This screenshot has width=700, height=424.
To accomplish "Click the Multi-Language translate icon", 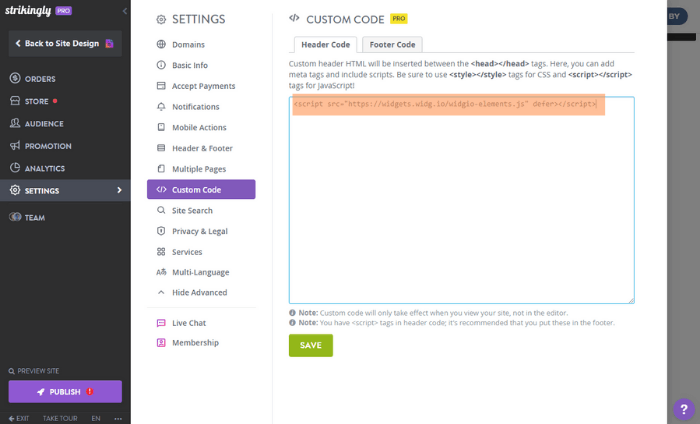I will [x=161, y=272].
